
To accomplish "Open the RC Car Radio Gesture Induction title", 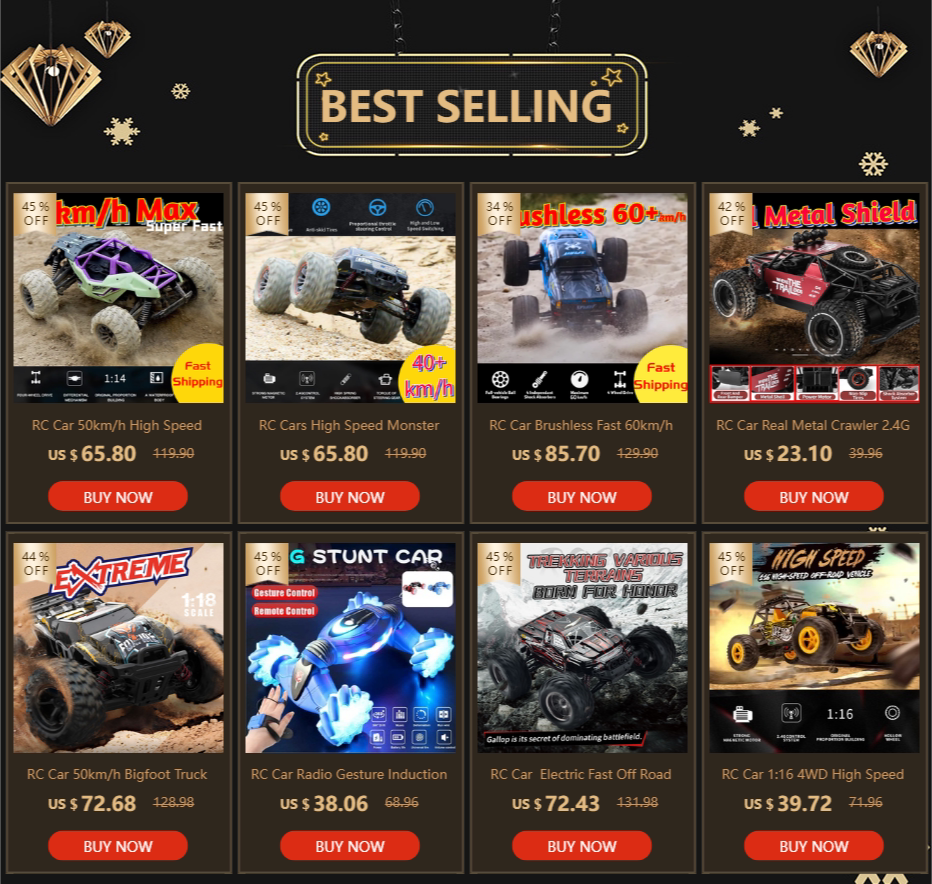I will [x=349, y=774].
